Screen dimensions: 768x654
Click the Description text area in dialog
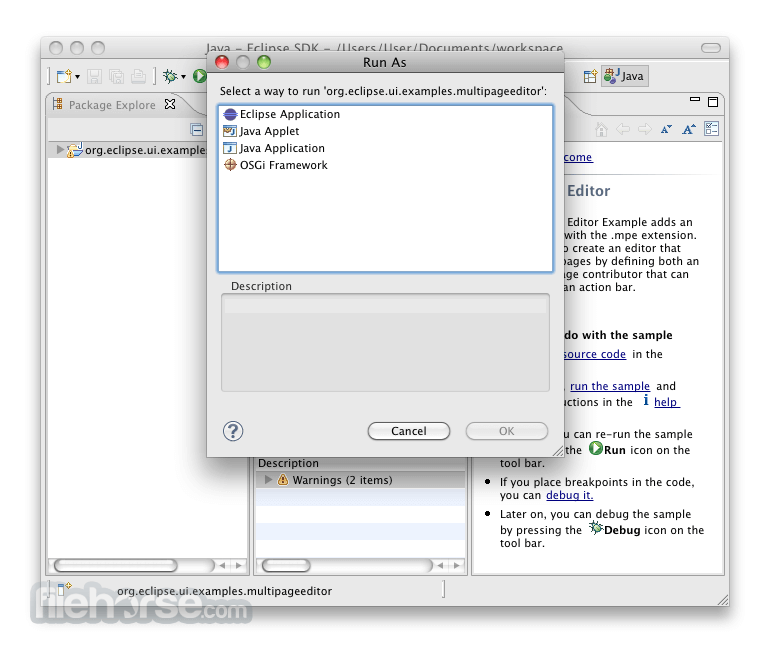[x=385, y=342]
